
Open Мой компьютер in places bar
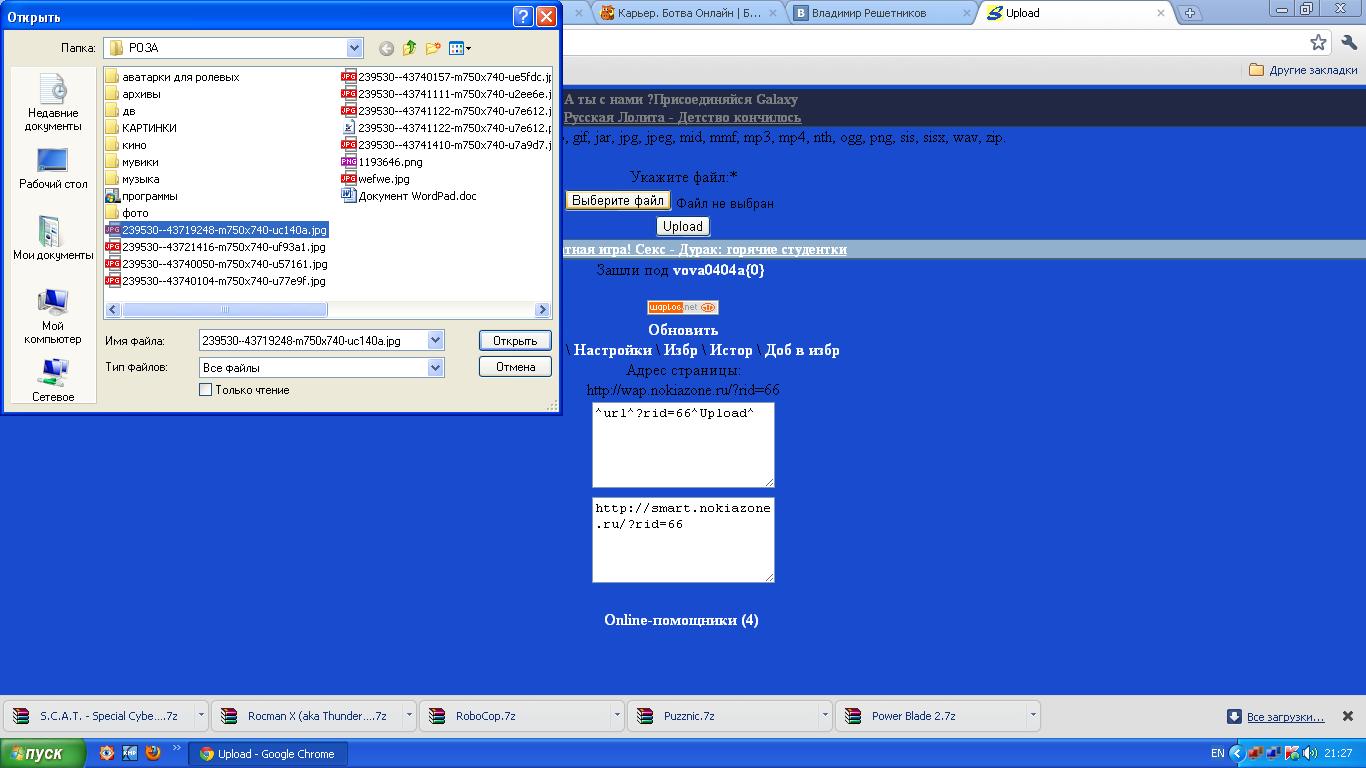[53, 315]
